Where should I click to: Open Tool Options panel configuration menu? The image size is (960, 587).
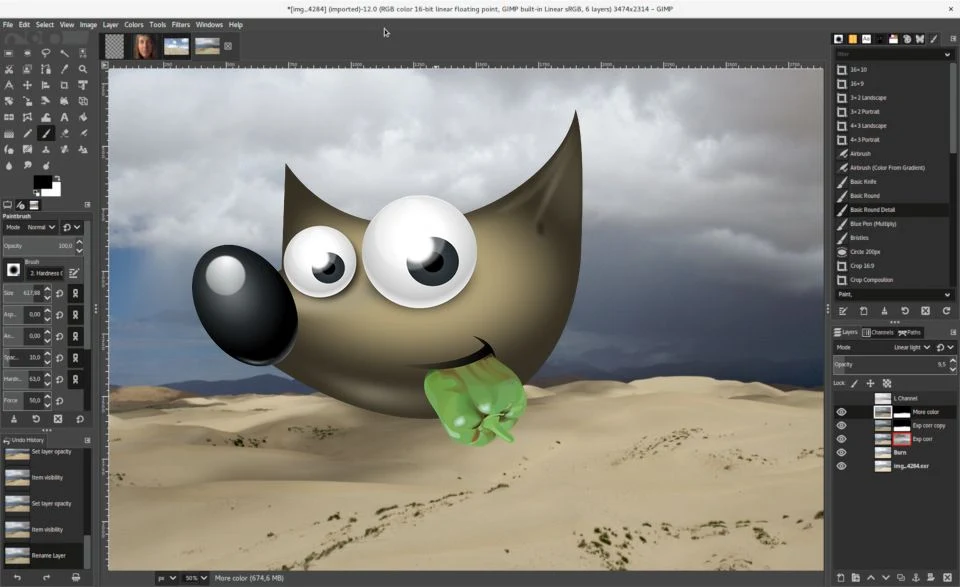[x=88, y=204]
